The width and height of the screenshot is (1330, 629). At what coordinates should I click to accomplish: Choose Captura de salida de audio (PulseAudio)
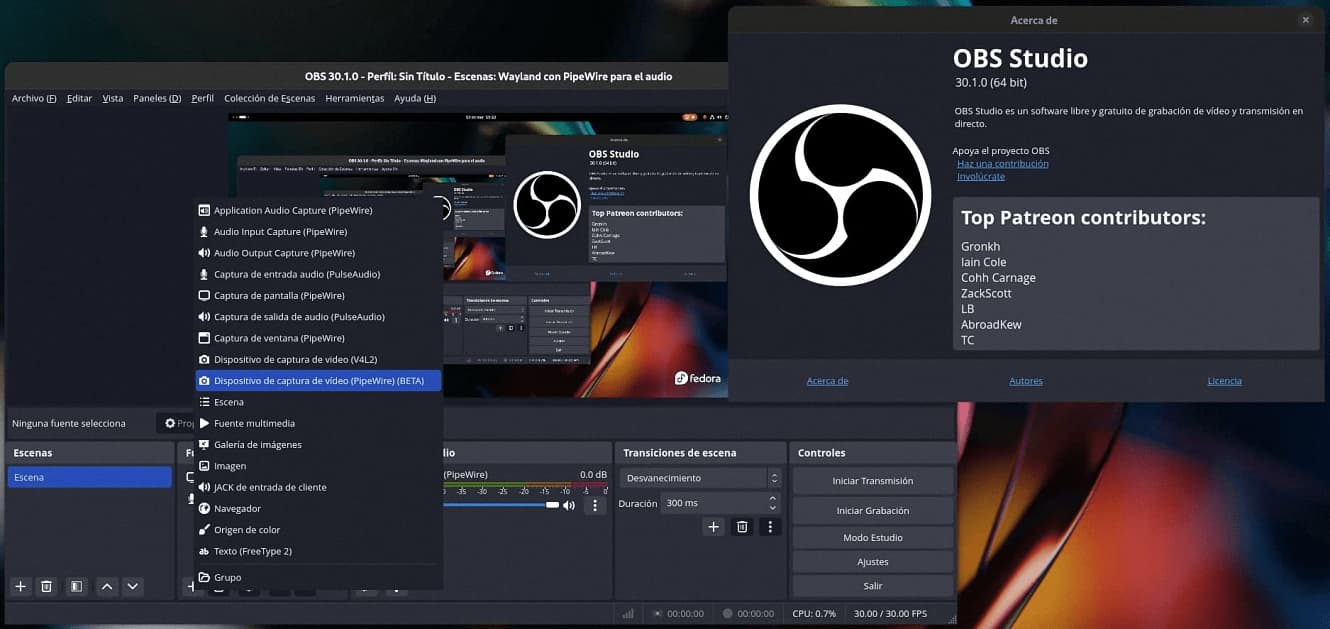319,317
